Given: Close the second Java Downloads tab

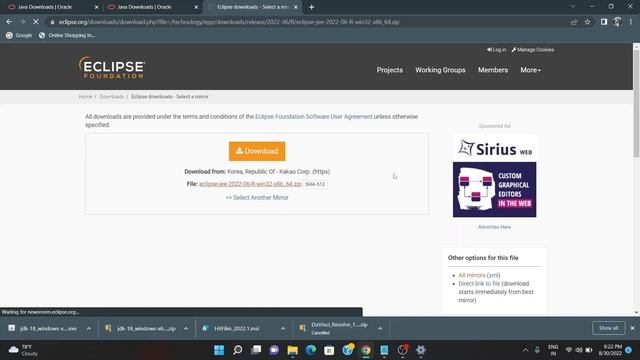Looking at the screenshot, I should tap(196, 7).
